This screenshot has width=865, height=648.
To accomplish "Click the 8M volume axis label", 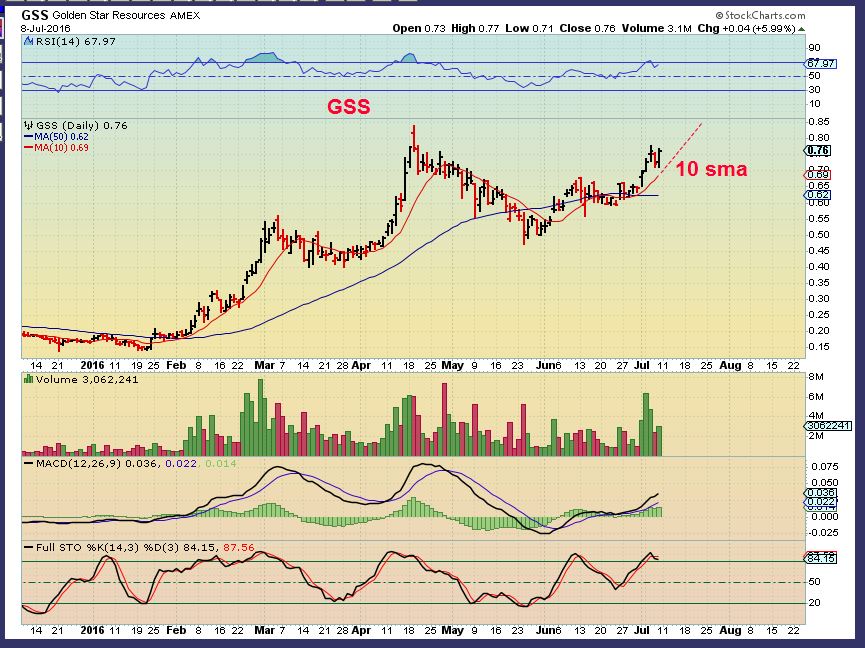I will [816, 377].
